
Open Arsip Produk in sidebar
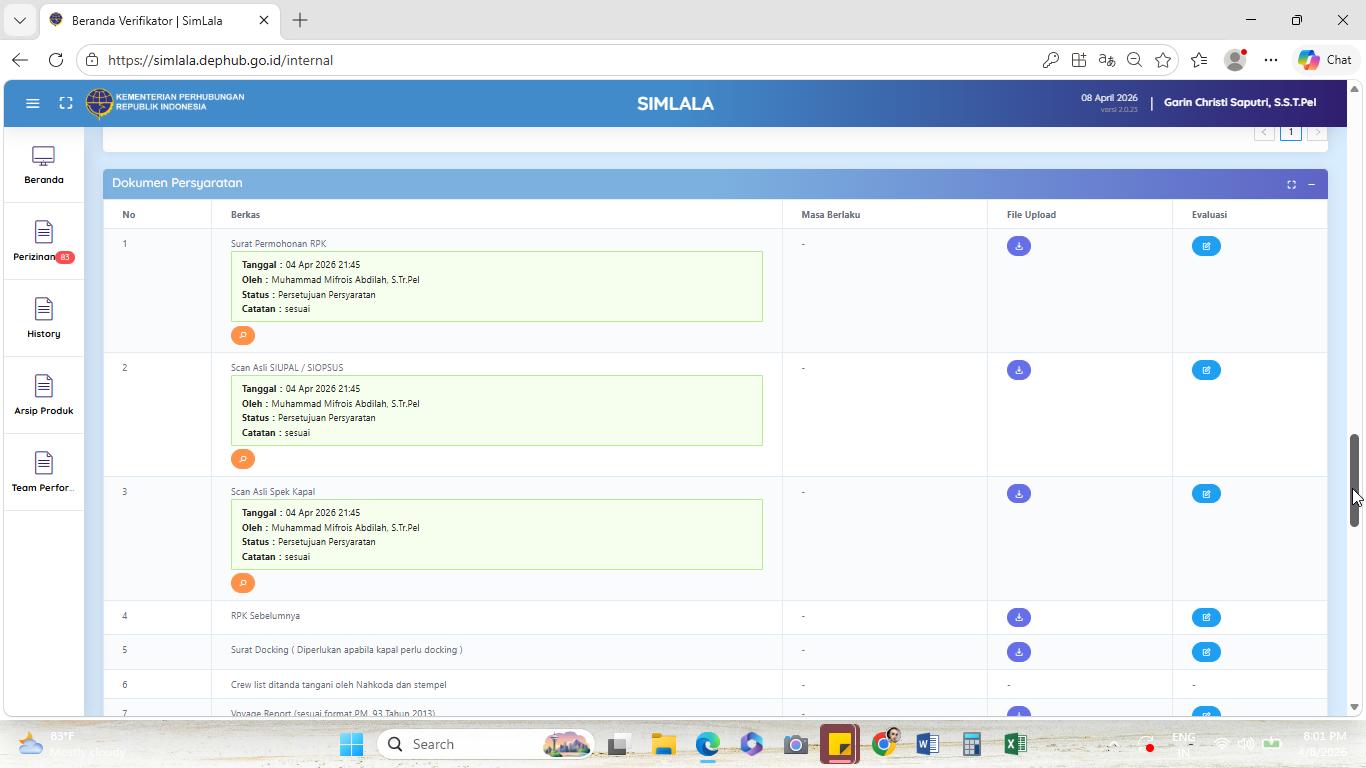[x=44, y=396]
